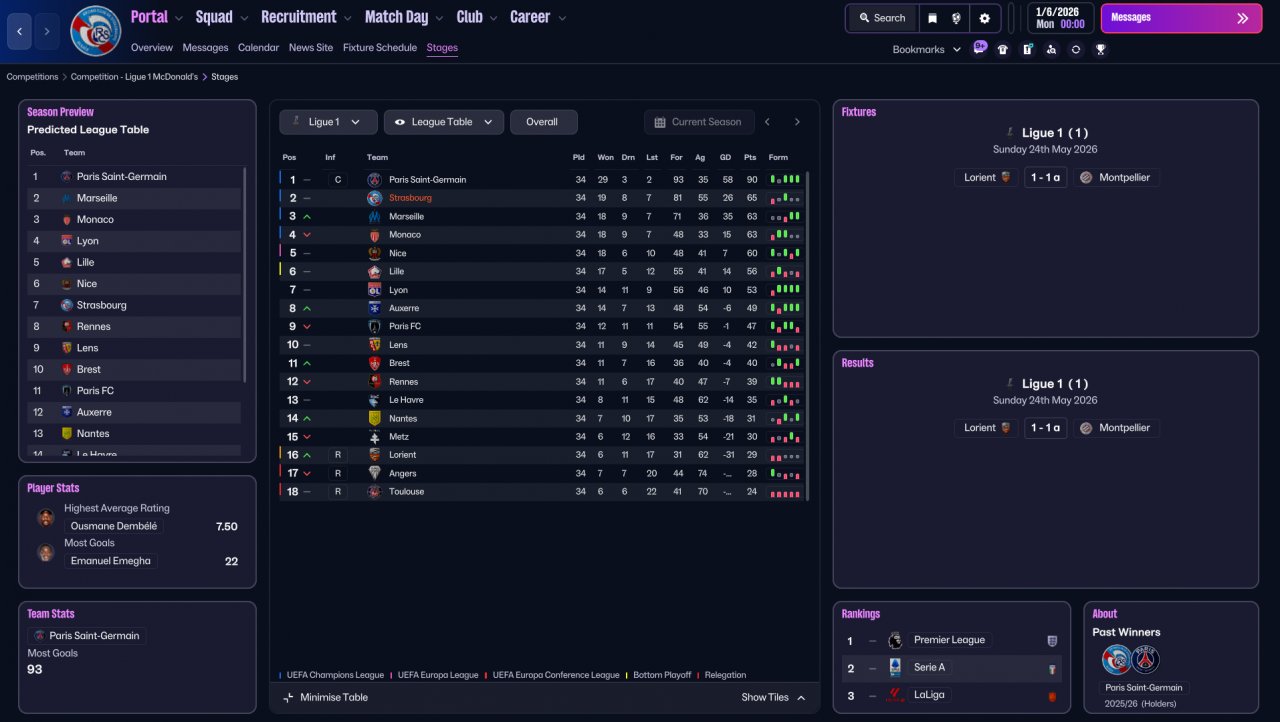Click the trophy shortcut icon
Image resolution: width=1280 pixels, height=722 pixels.
point(1100,49)
